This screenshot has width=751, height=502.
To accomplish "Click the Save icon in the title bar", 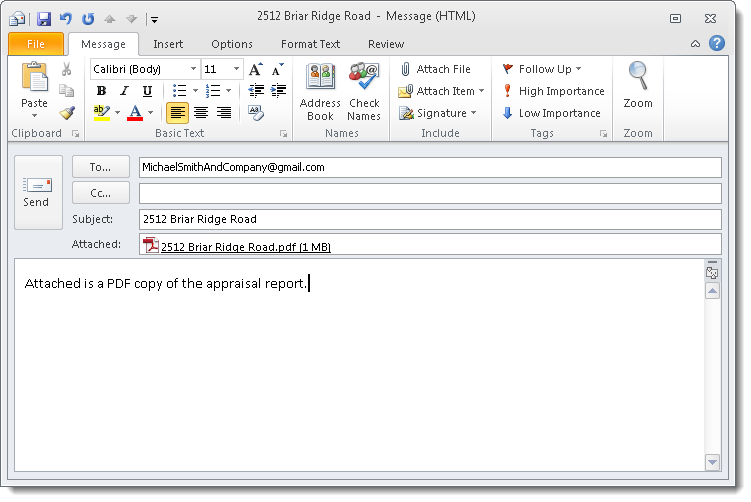I will [x=43, y=18].
